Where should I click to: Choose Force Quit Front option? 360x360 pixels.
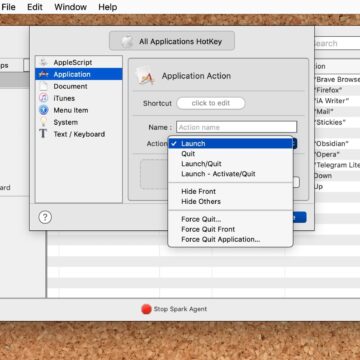pyautogui.click(x=230, y=229)
